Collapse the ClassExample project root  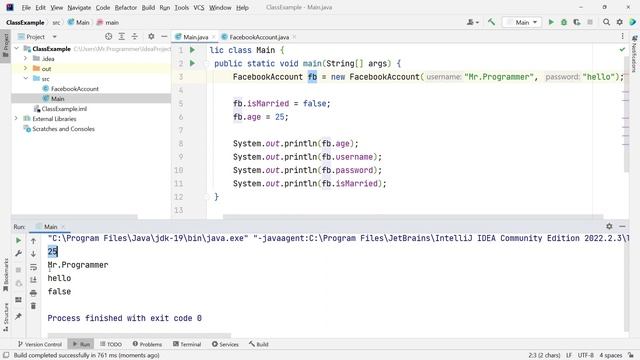17,49
